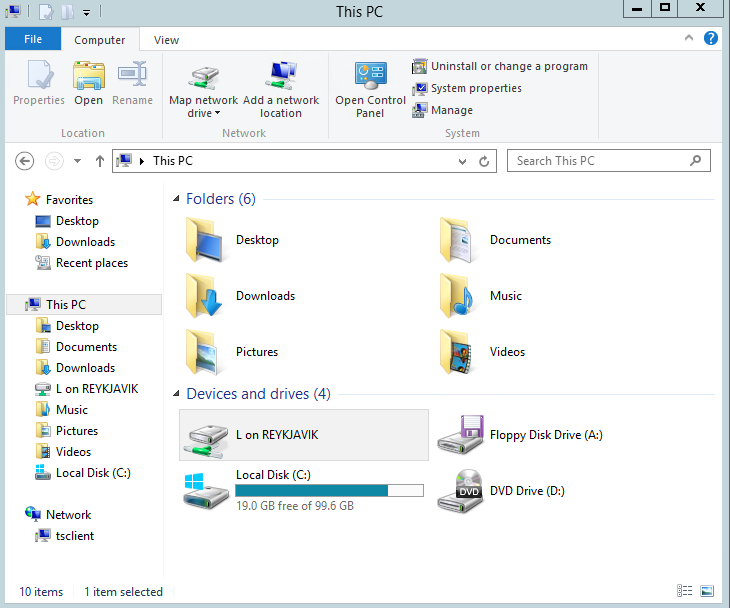Click Uninstall or change a program
Screen dimensions: 730x608
500,66
